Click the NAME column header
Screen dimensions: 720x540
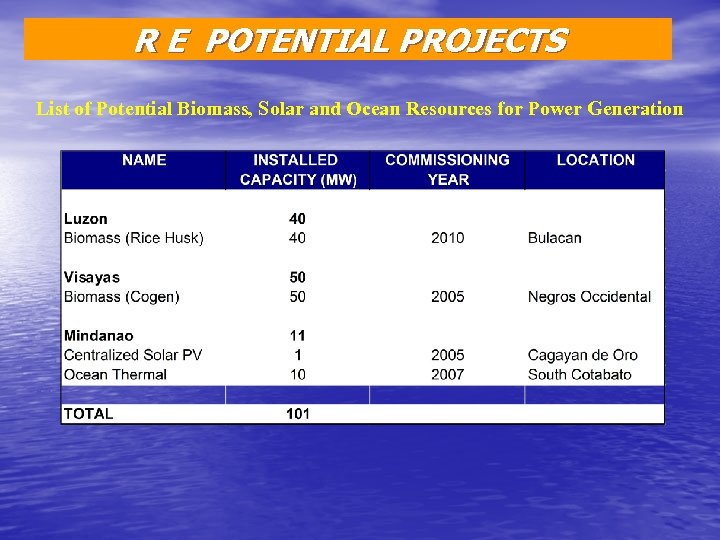(144, 160)
